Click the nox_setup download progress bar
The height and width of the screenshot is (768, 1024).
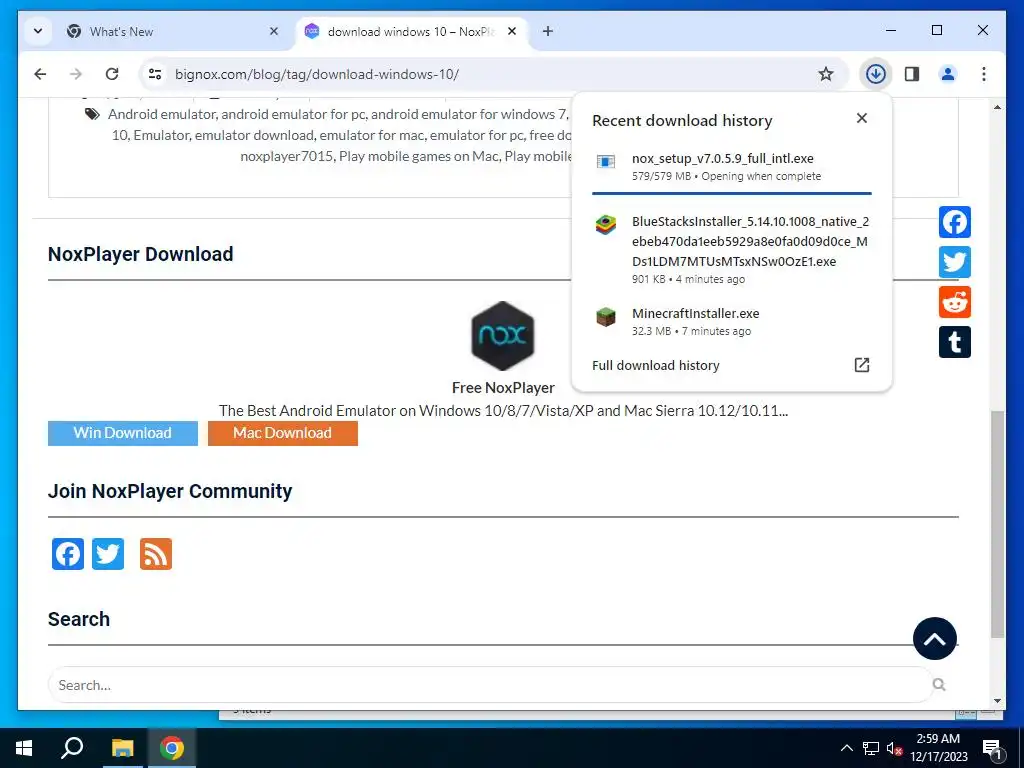coord(731,193)
